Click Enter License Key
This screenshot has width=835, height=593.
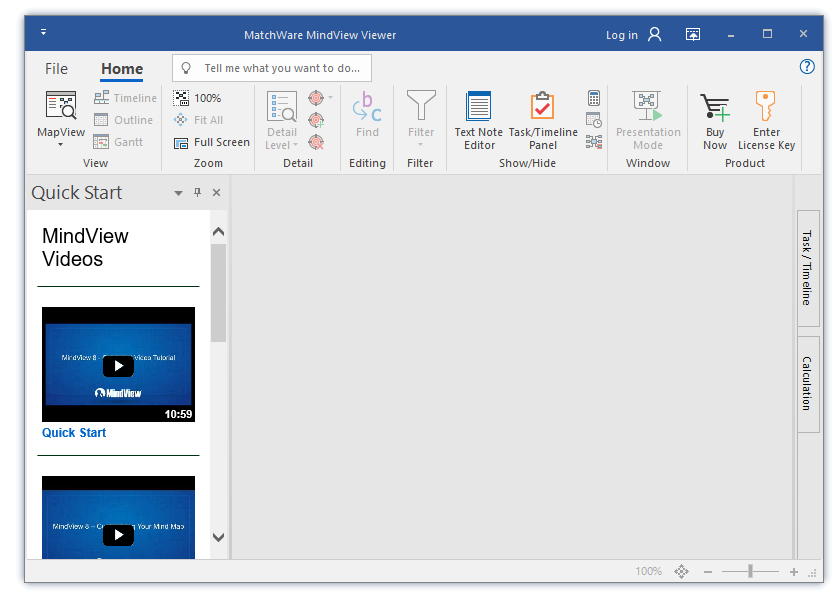pos(766,121)
